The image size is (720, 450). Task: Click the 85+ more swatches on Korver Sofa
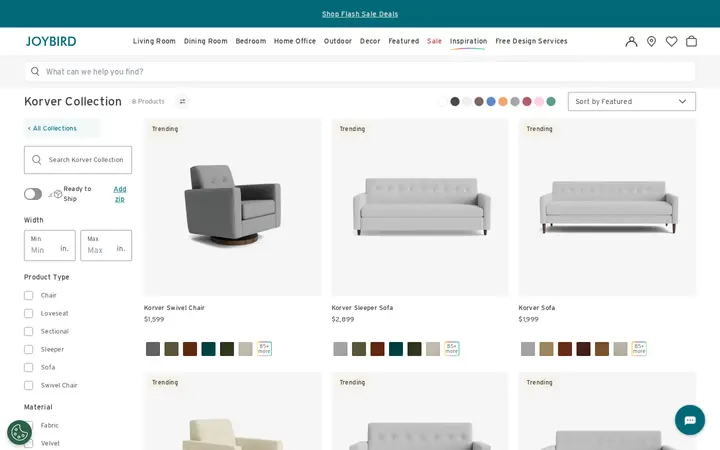[639, 349]
